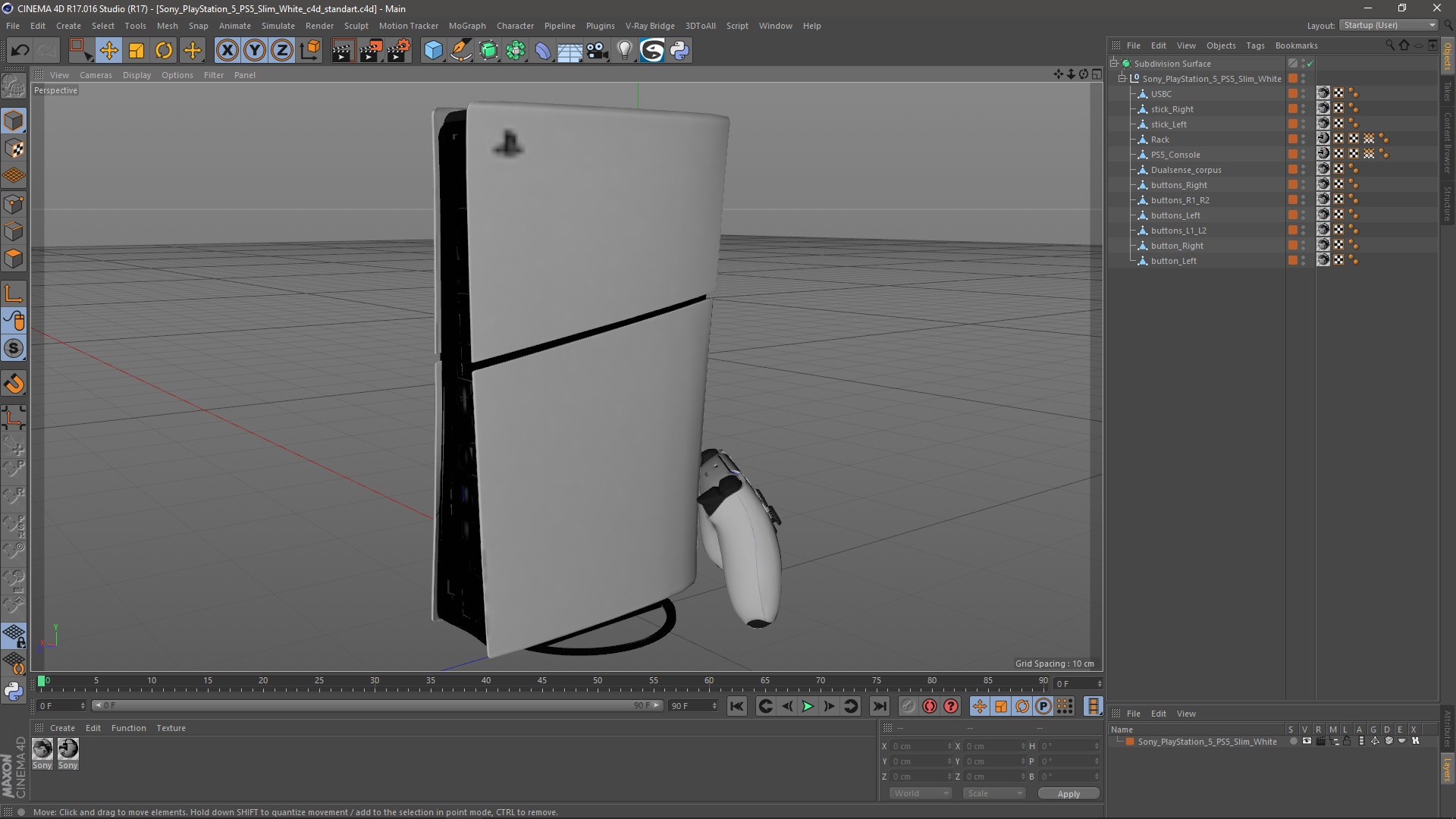
Task: Enable the Snap S icon
Action: pos(14,349)
